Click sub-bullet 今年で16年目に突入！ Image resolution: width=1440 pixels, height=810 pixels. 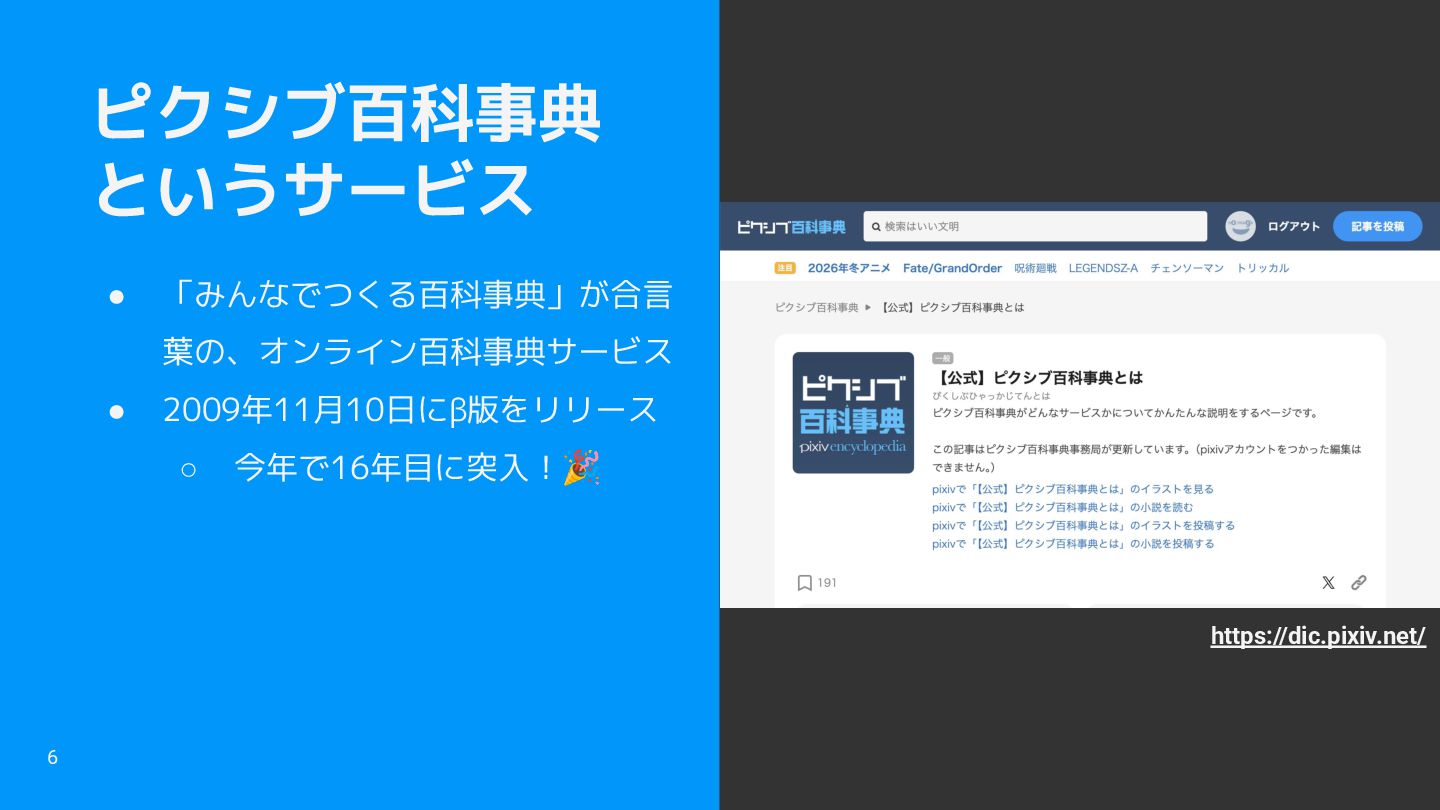click(395, 467)
